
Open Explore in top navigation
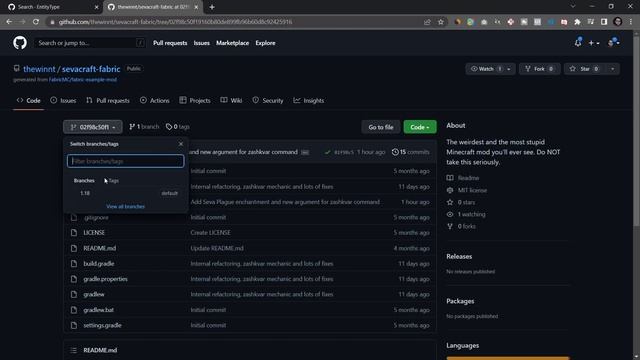coord(265,43)
